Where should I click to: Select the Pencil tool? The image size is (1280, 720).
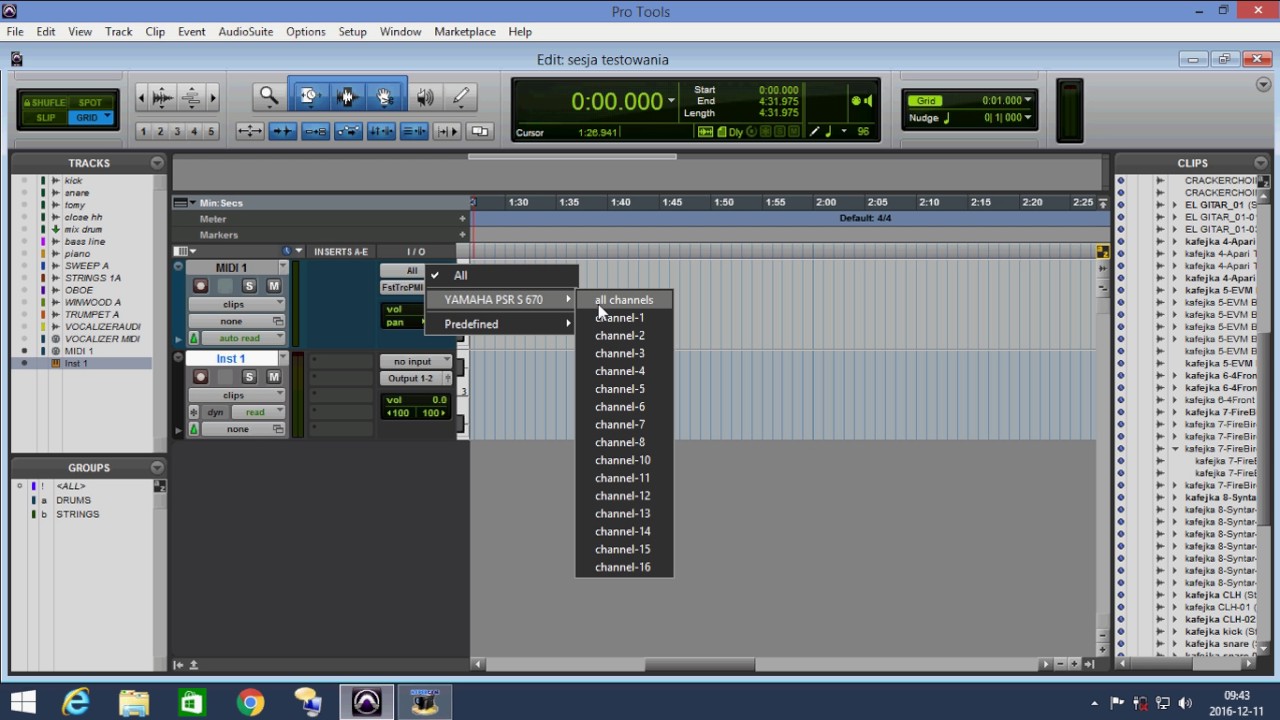point(461,97)
